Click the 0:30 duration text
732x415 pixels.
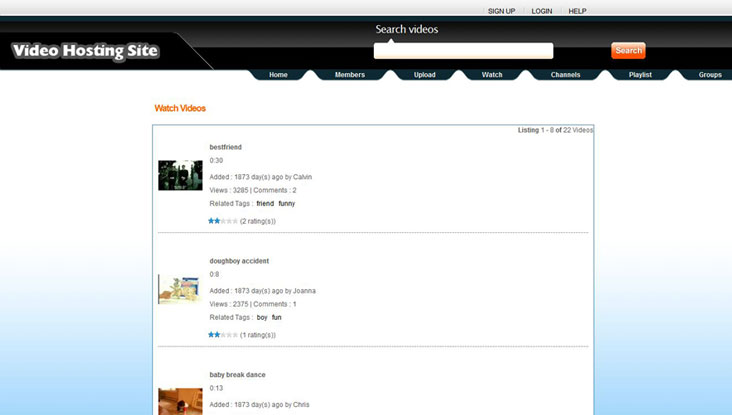(x=216, y=161)
